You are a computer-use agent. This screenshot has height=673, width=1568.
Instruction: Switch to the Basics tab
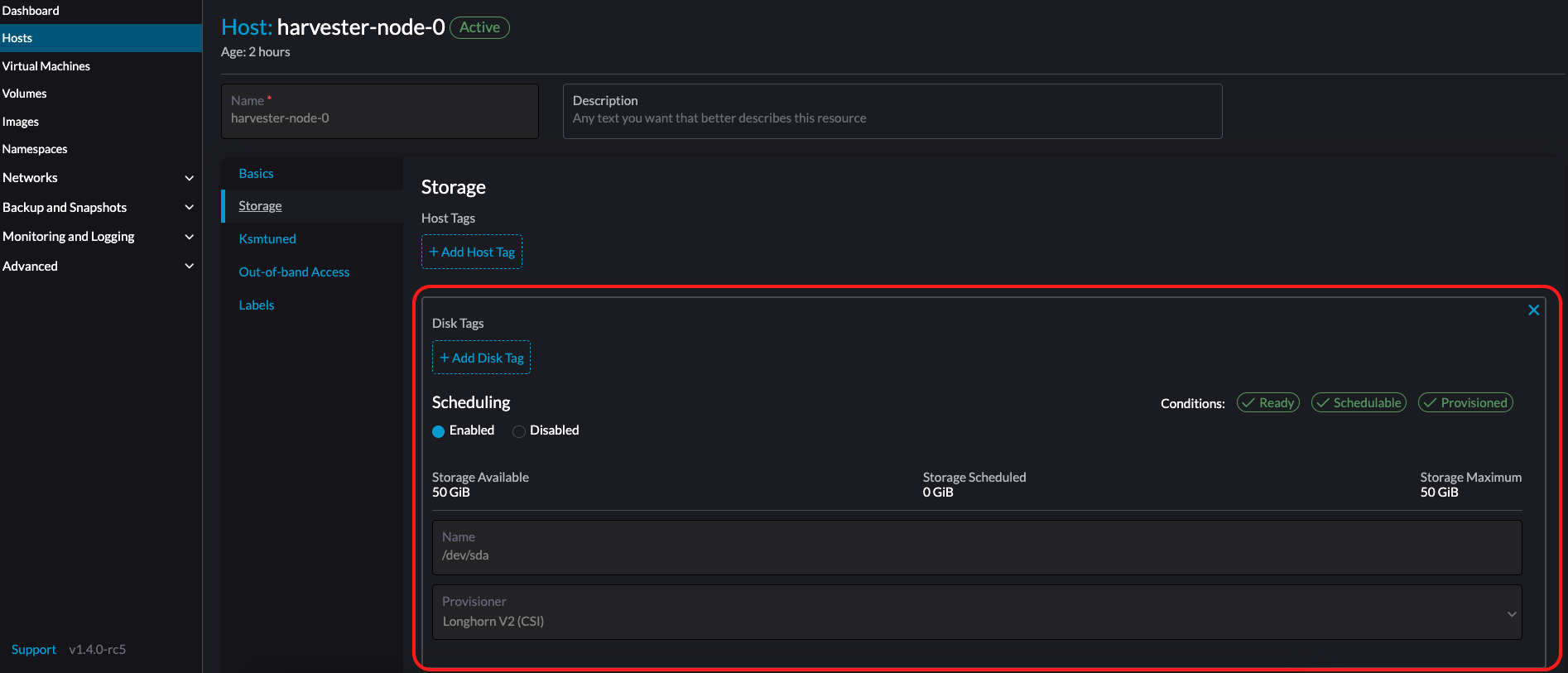click(256, 174)
